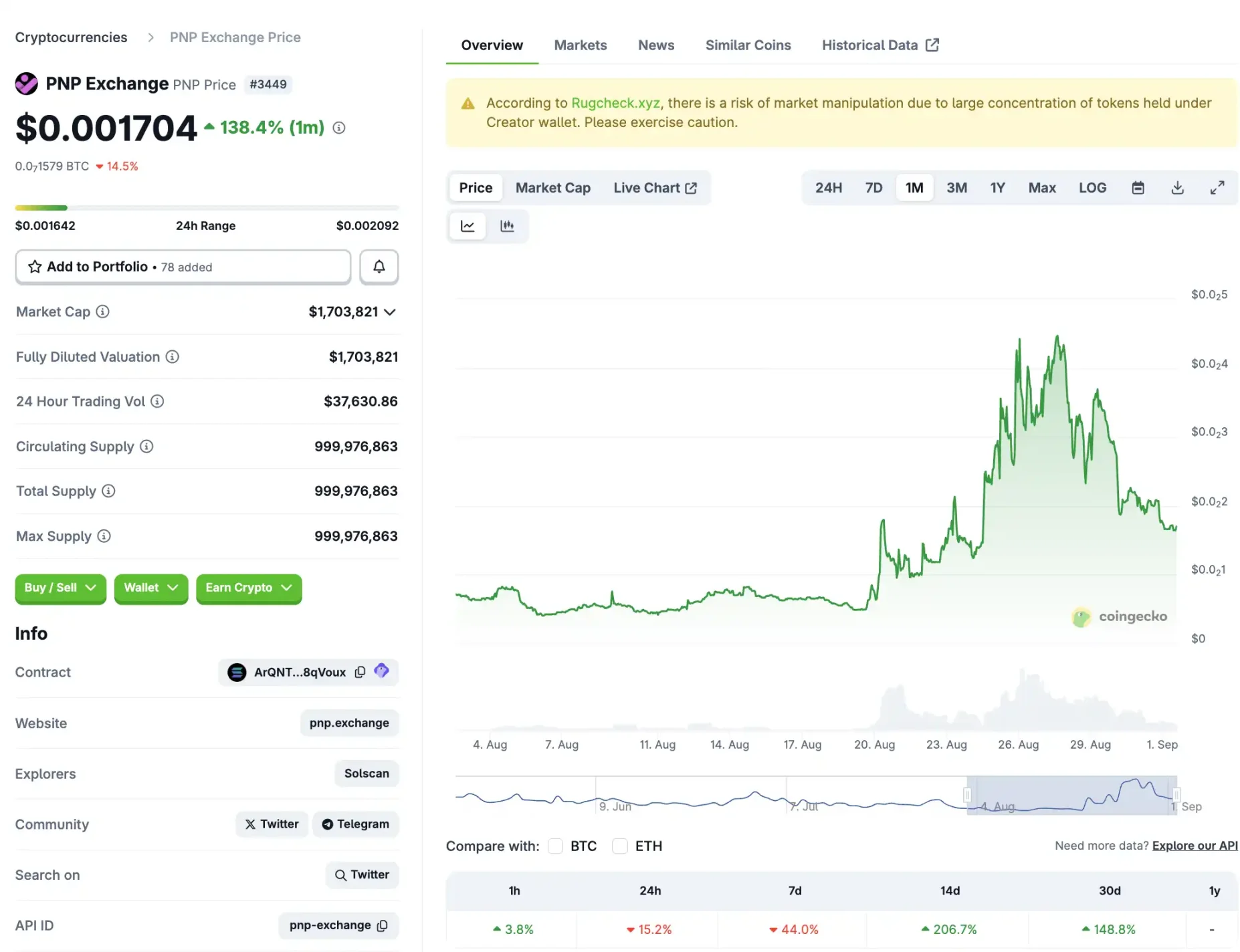Select the line chart style icon
The height and width of the screenshot is (952, 1240).
[468, 226]
